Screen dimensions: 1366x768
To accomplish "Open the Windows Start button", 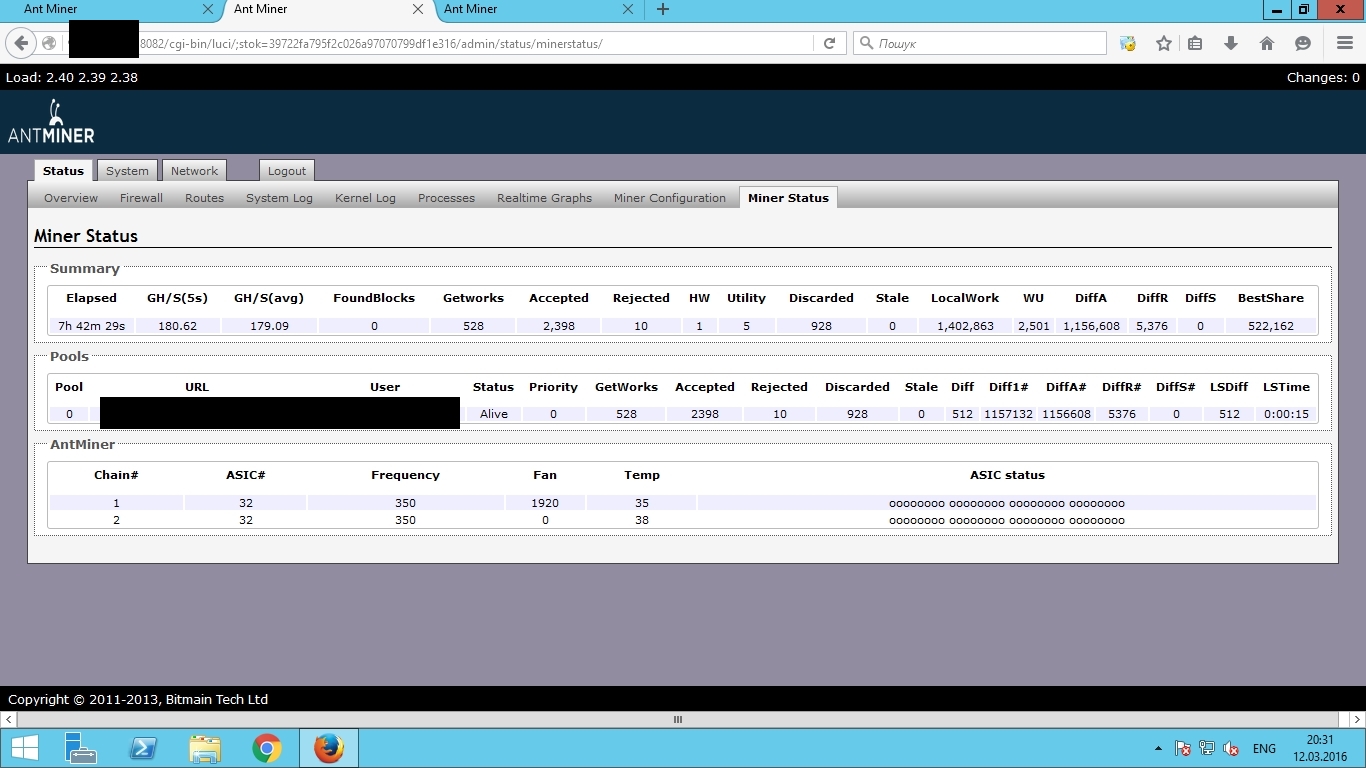I will pyautogui.click(x=24, y=748).
